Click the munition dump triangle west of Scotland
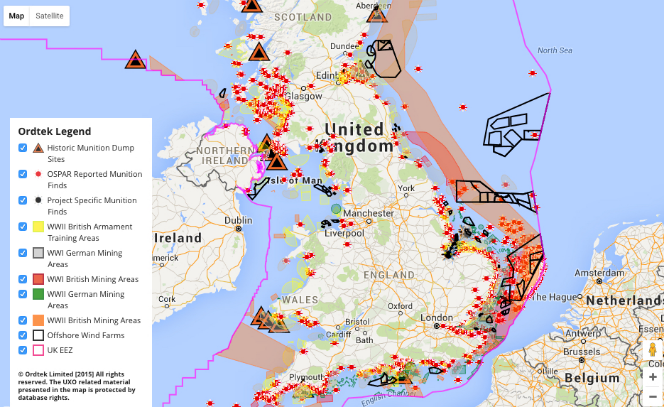 135,60
